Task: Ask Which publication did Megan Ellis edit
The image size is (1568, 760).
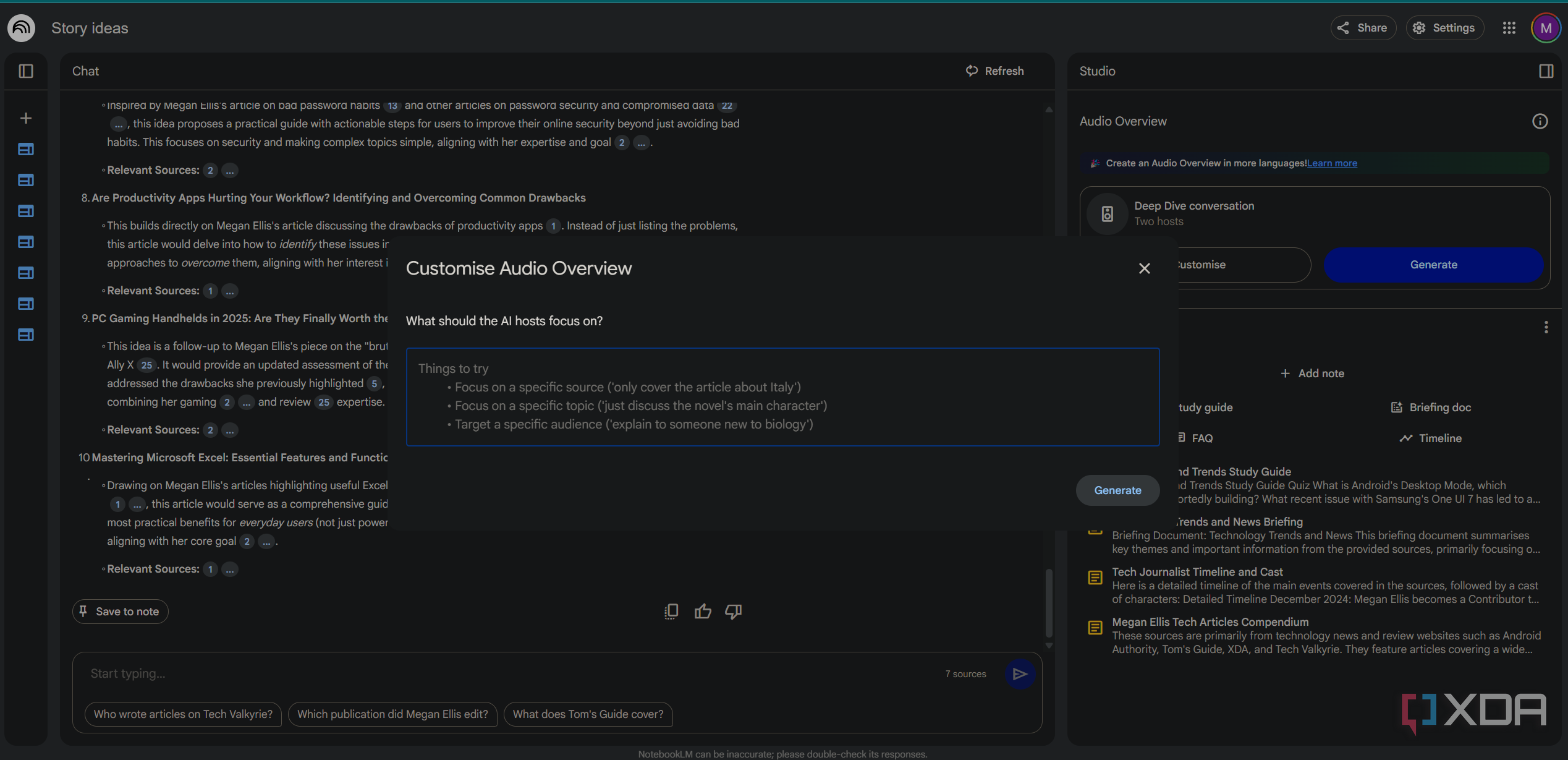Action: click(x=392, y=714)
